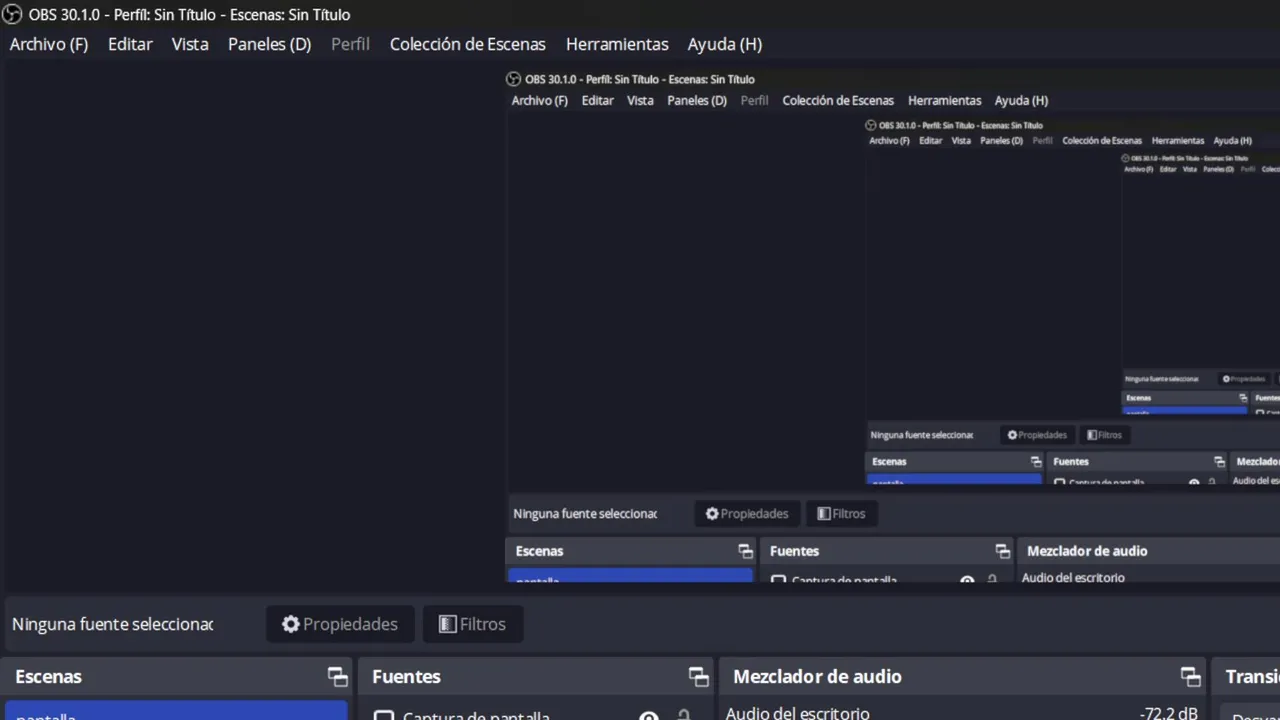The width and height of the screenshot is (1280, 720).
Task: Click Vista in largest nested preview copy
Action: (640, 100)
